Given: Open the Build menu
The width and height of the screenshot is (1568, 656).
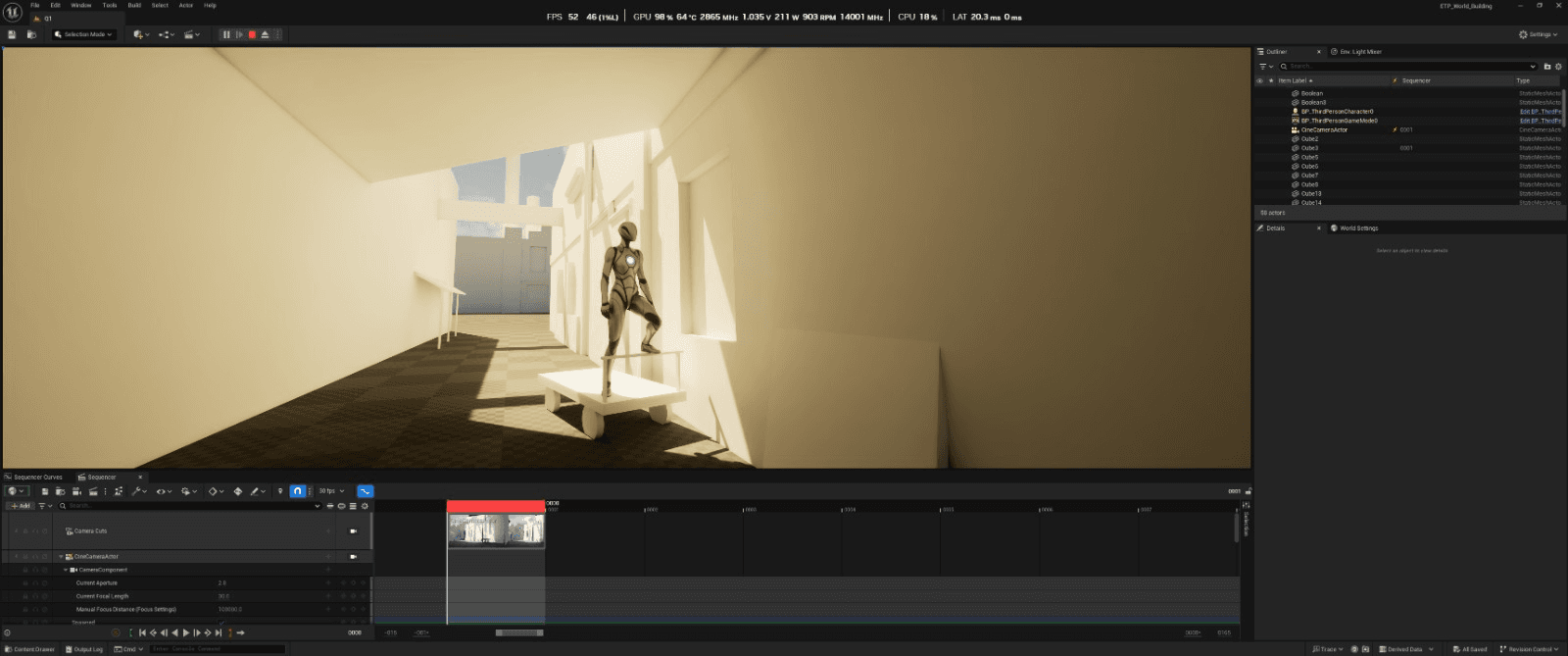Looking at the screenshot, I should tap(134, 5).
